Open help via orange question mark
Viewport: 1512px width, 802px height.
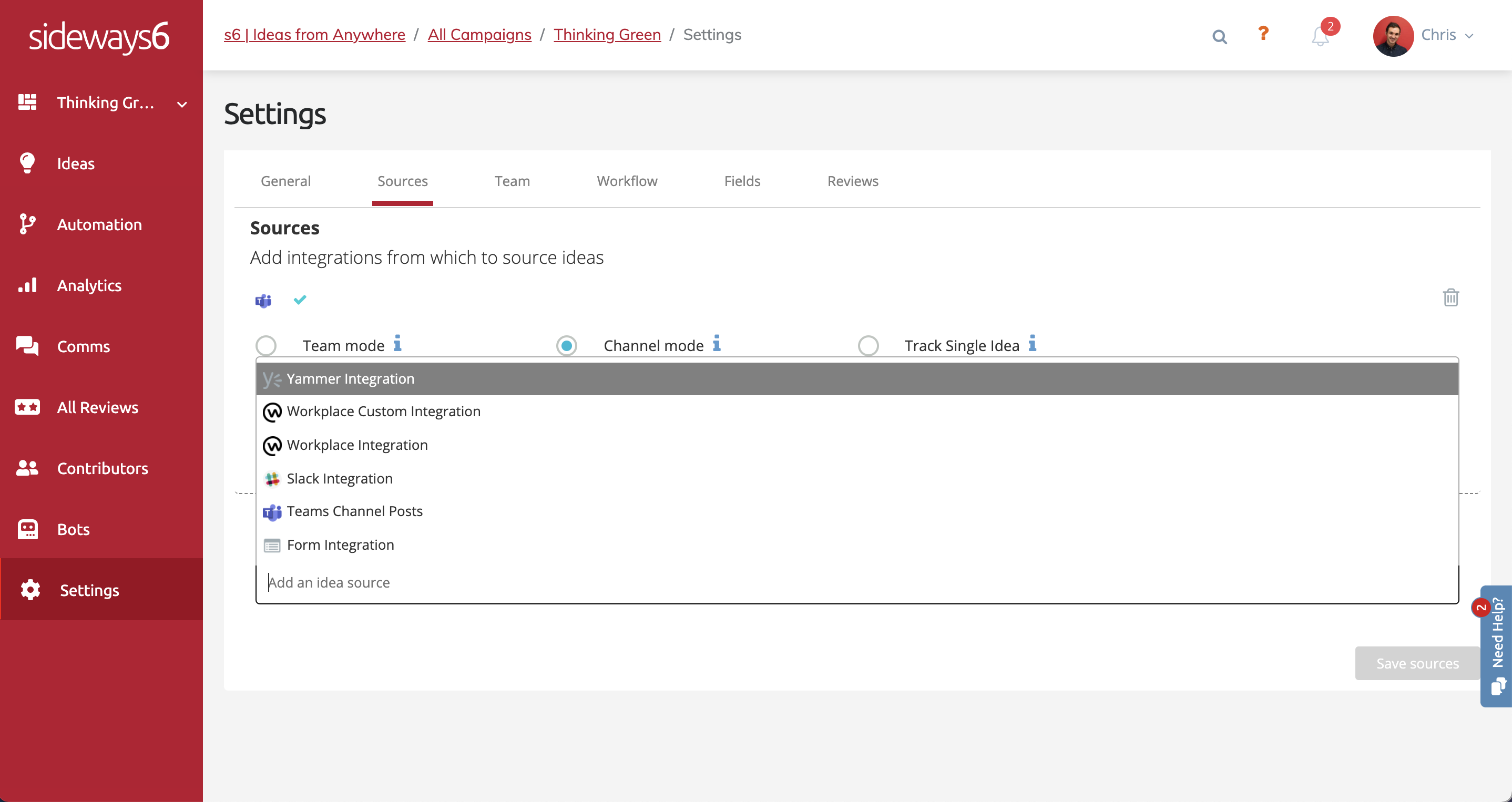pos(1263,34)
